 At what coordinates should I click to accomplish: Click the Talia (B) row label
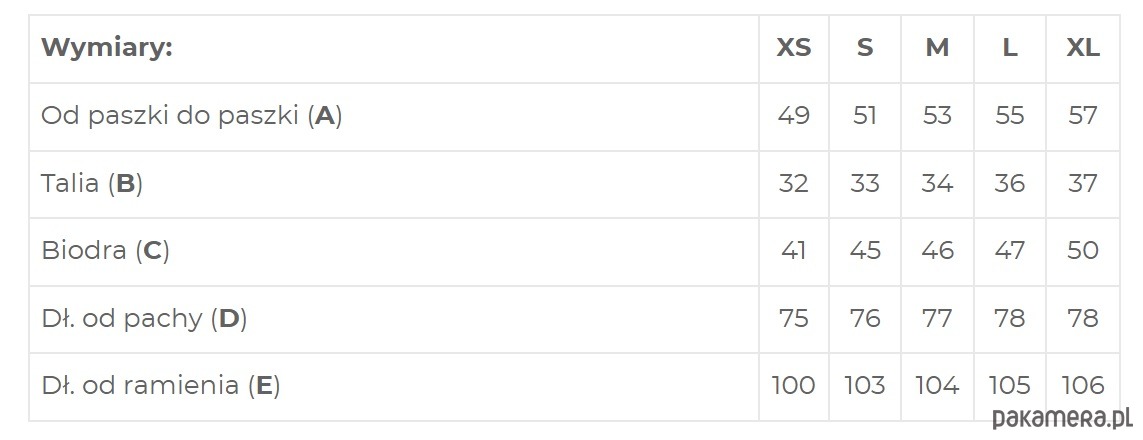(x=92, y=184)
